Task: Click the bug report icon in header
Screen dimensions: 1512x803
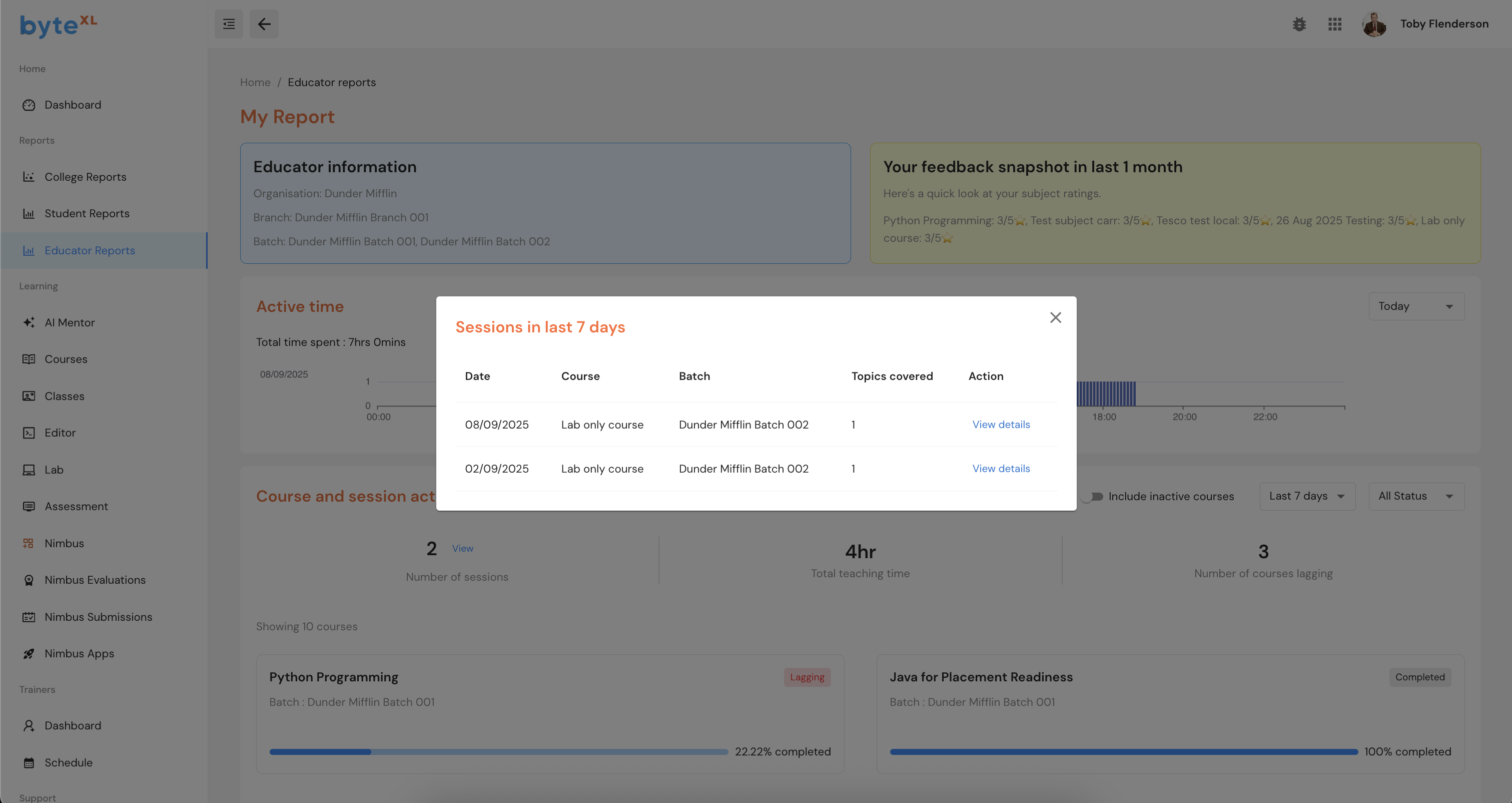Action: tap(1299, 24)
